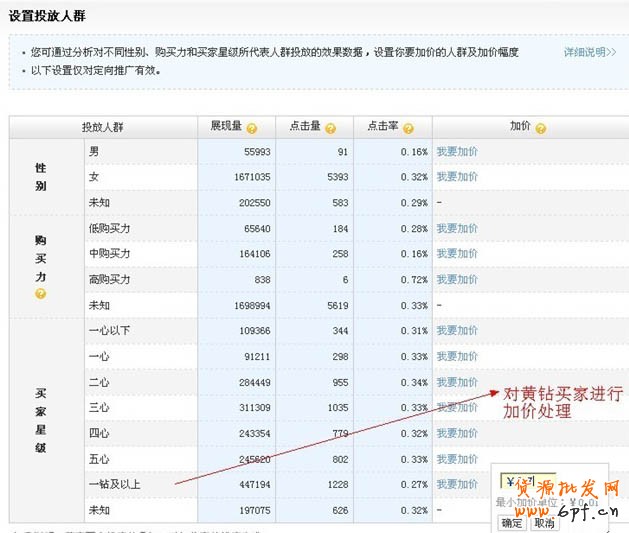Click 我要加价 for 三心 row

(x=457, y=408)
